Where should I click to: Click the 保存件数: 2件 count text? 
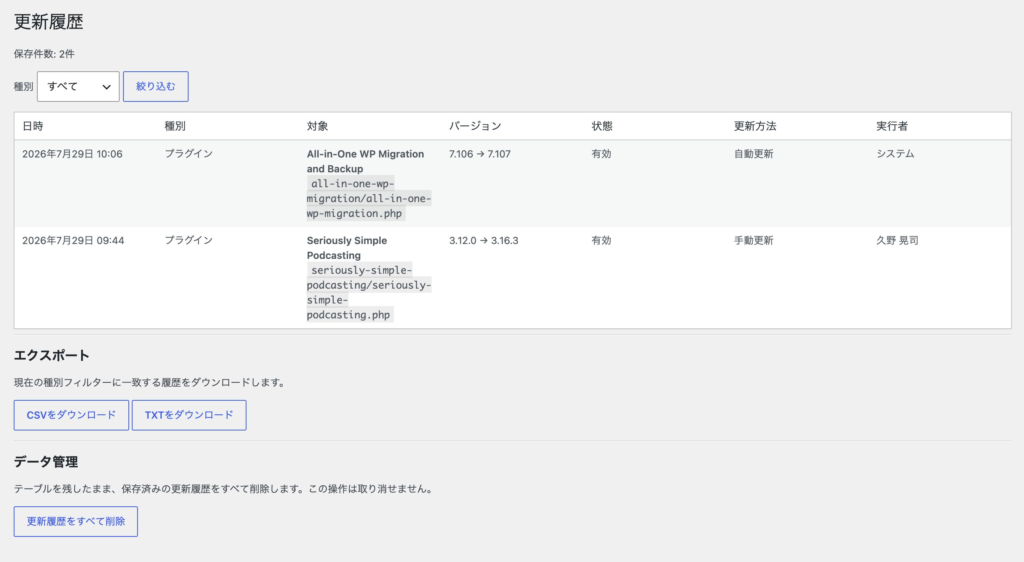[x=44, y=54]
